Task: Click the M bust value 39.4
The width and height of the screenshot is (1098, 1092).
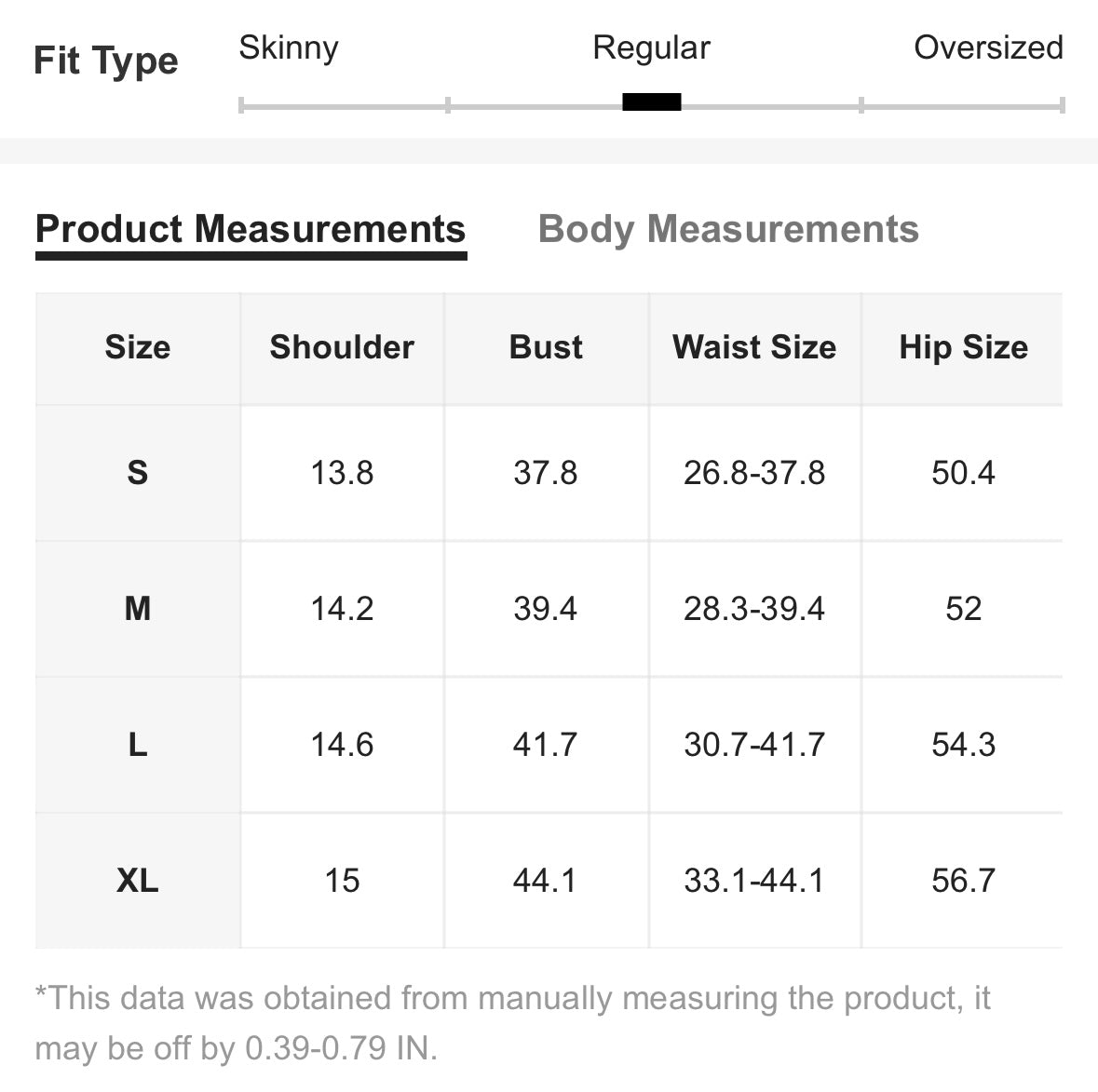Action: (546, 609)
